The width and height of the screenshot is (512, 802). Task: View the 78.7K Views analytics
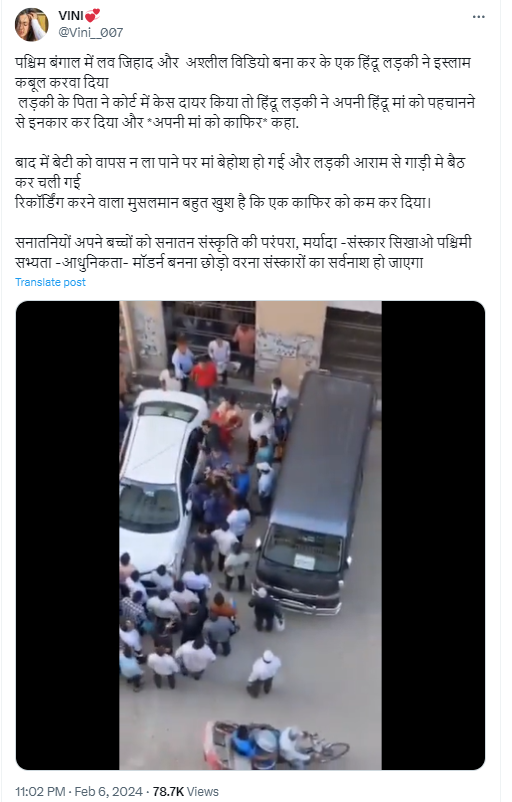click(x=185, y=791)
